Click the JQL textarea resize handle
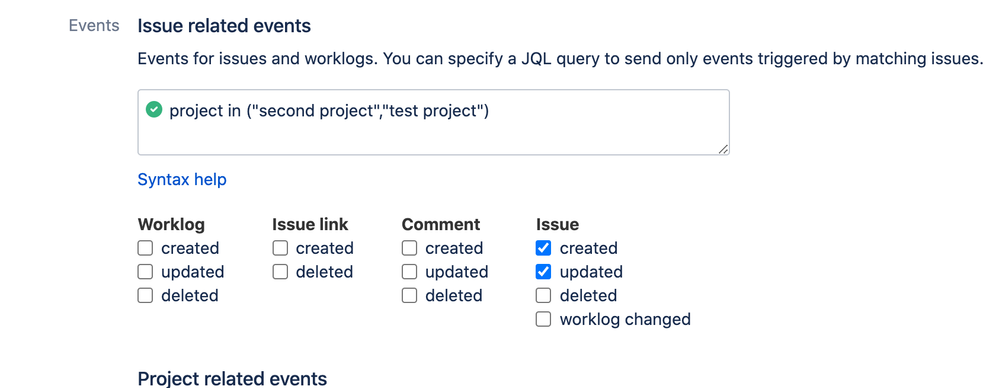This screenshot has width=999, height=388. coord(722,148)
